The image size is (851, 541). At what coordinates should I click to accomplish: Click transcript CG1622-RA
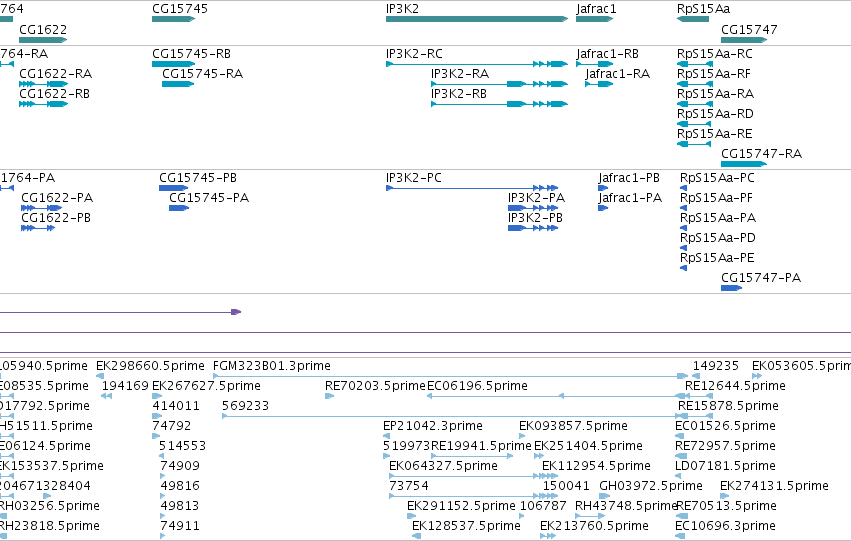click(x=55, y=74)
